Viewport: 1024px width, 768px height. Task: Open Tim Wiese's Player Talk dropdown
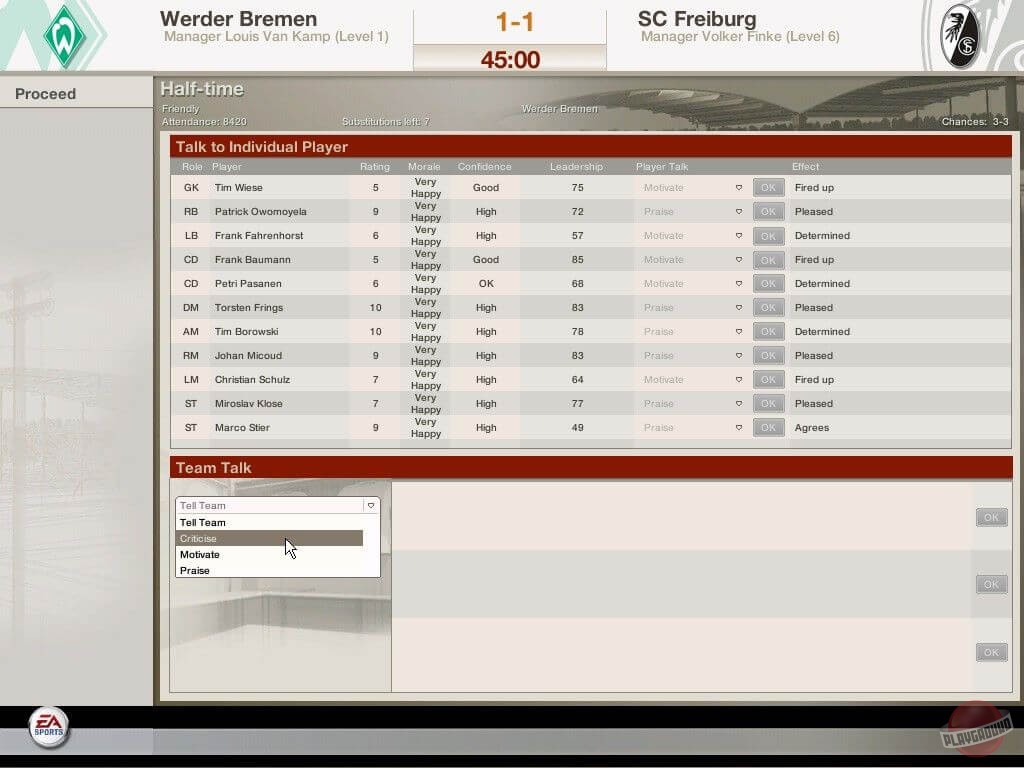coord(739,188)
